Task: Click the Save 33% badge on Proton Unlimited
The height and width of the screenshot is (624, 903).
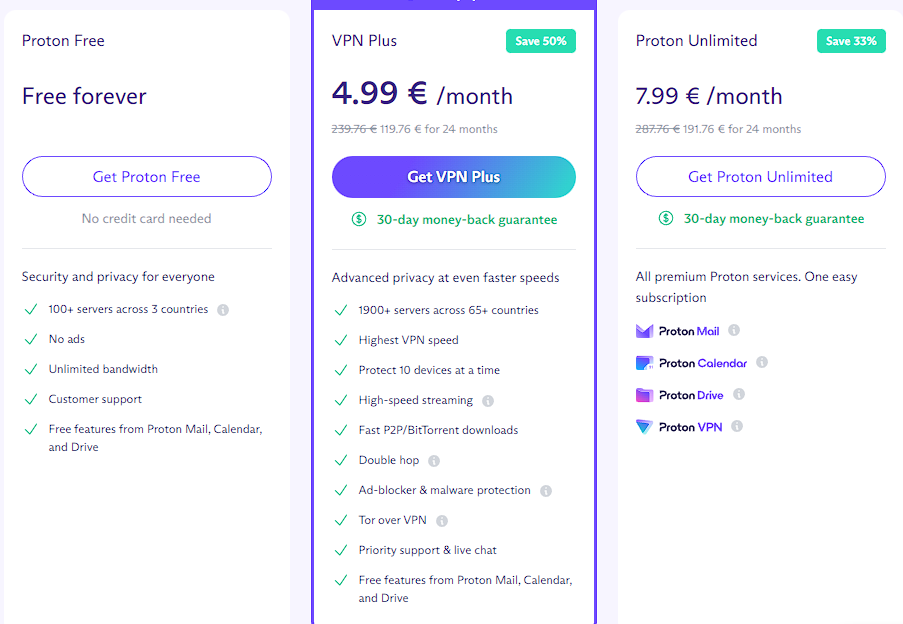Action: click(x=851, y=41)
